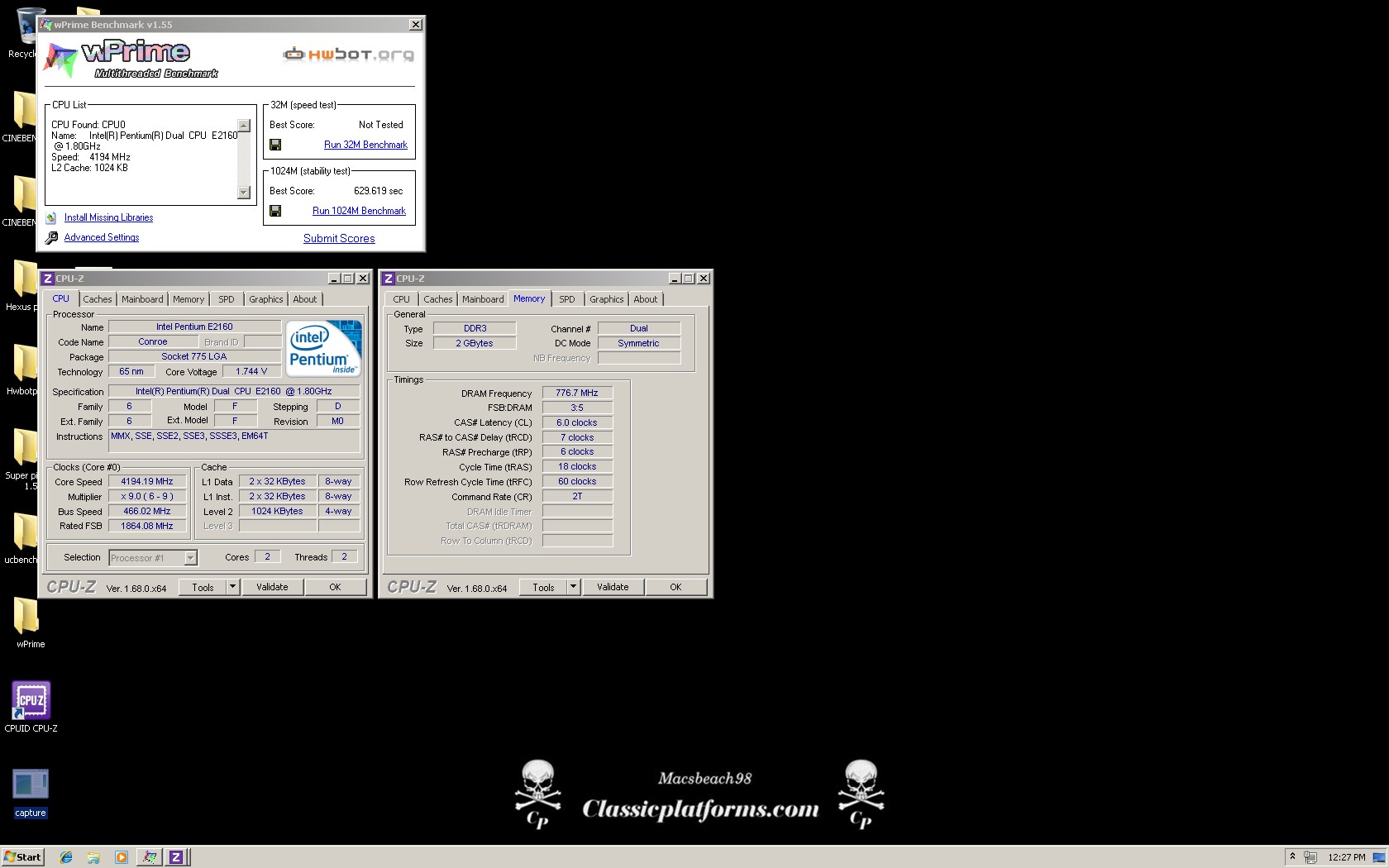Image resolution: width=1389 pixels, height=868 pixels.
Task: Switch to CPU-Z taskbar button
Action: (176, 857)
